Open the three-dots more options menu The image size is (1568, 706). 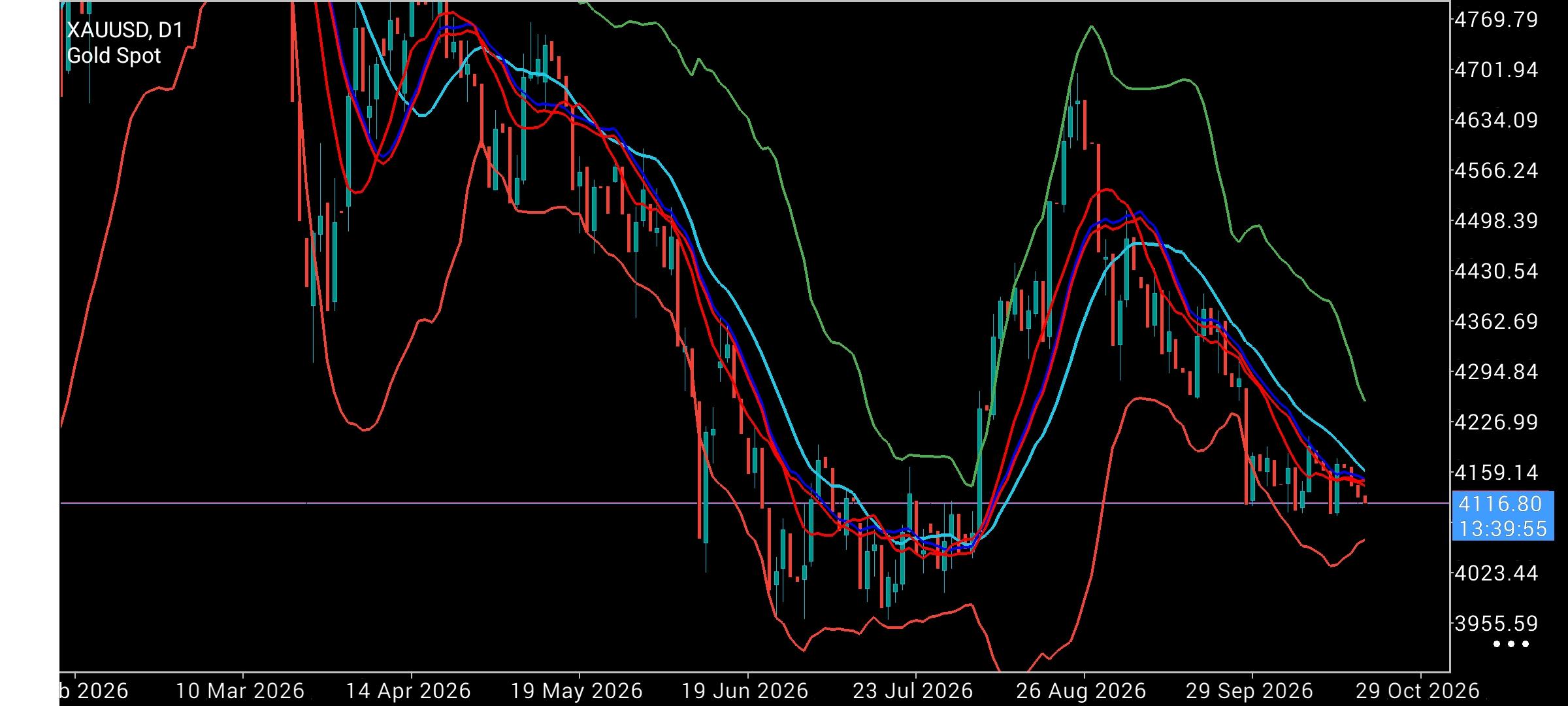tap(1512, 644)
